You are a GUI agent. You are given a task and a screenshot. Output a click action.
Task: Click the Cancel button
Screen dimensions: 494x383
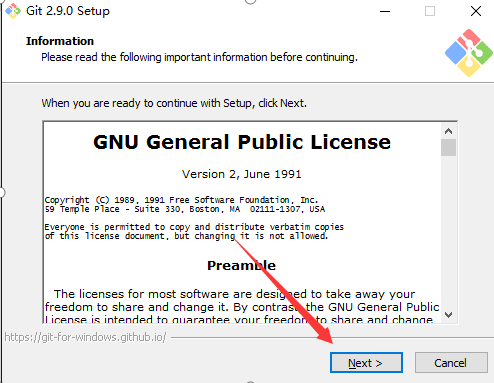click(451, 363)
